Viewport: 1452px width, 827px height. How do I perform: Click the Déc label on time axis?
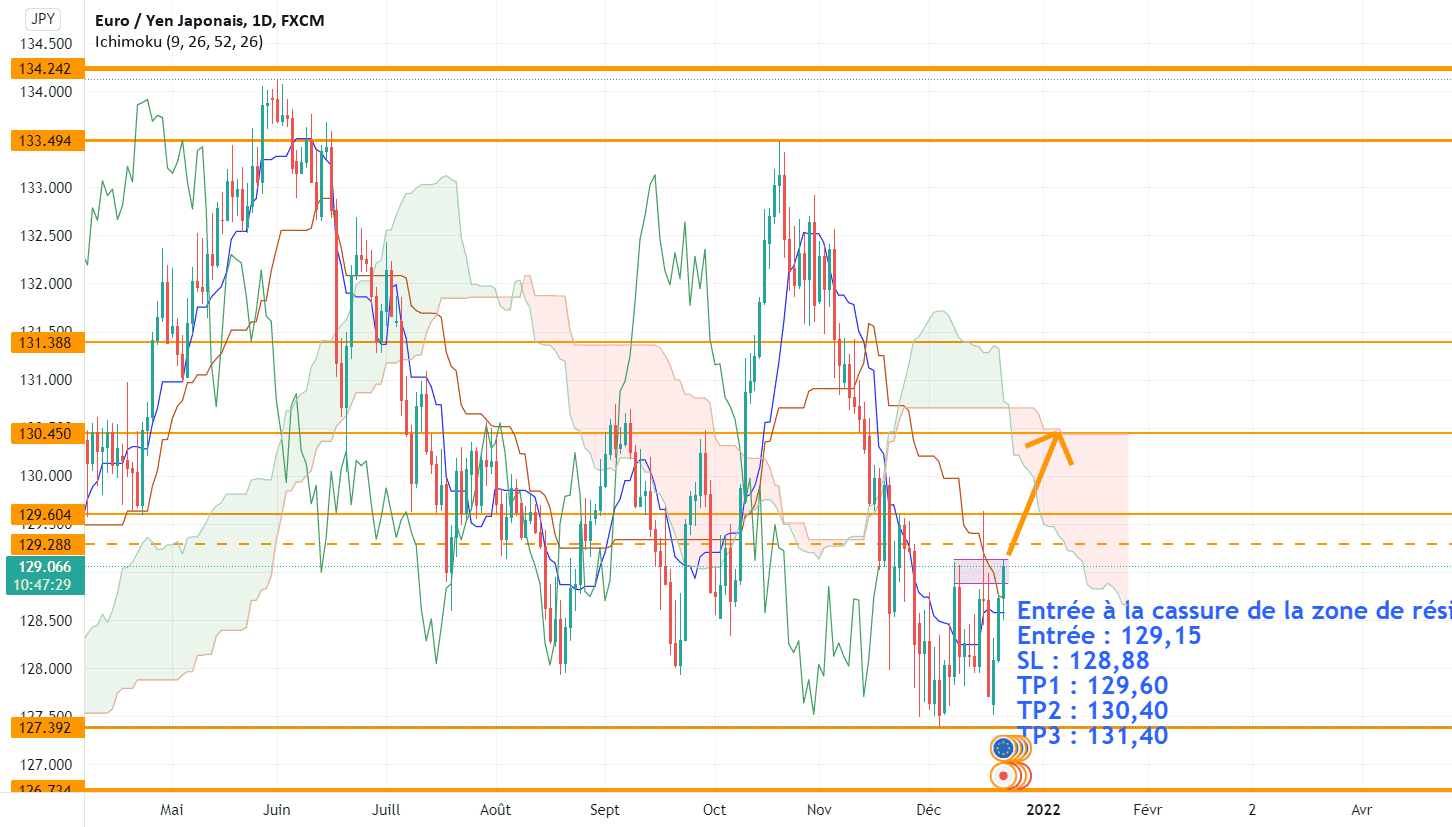927,809
